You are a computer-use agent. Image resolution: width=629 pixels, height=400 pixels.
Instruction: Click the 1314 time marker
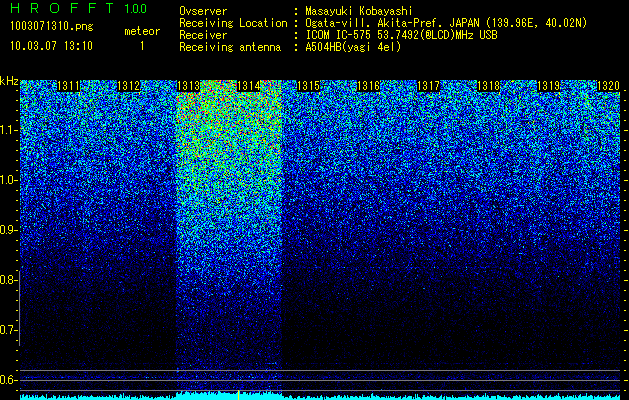click(x=249, y=86)
